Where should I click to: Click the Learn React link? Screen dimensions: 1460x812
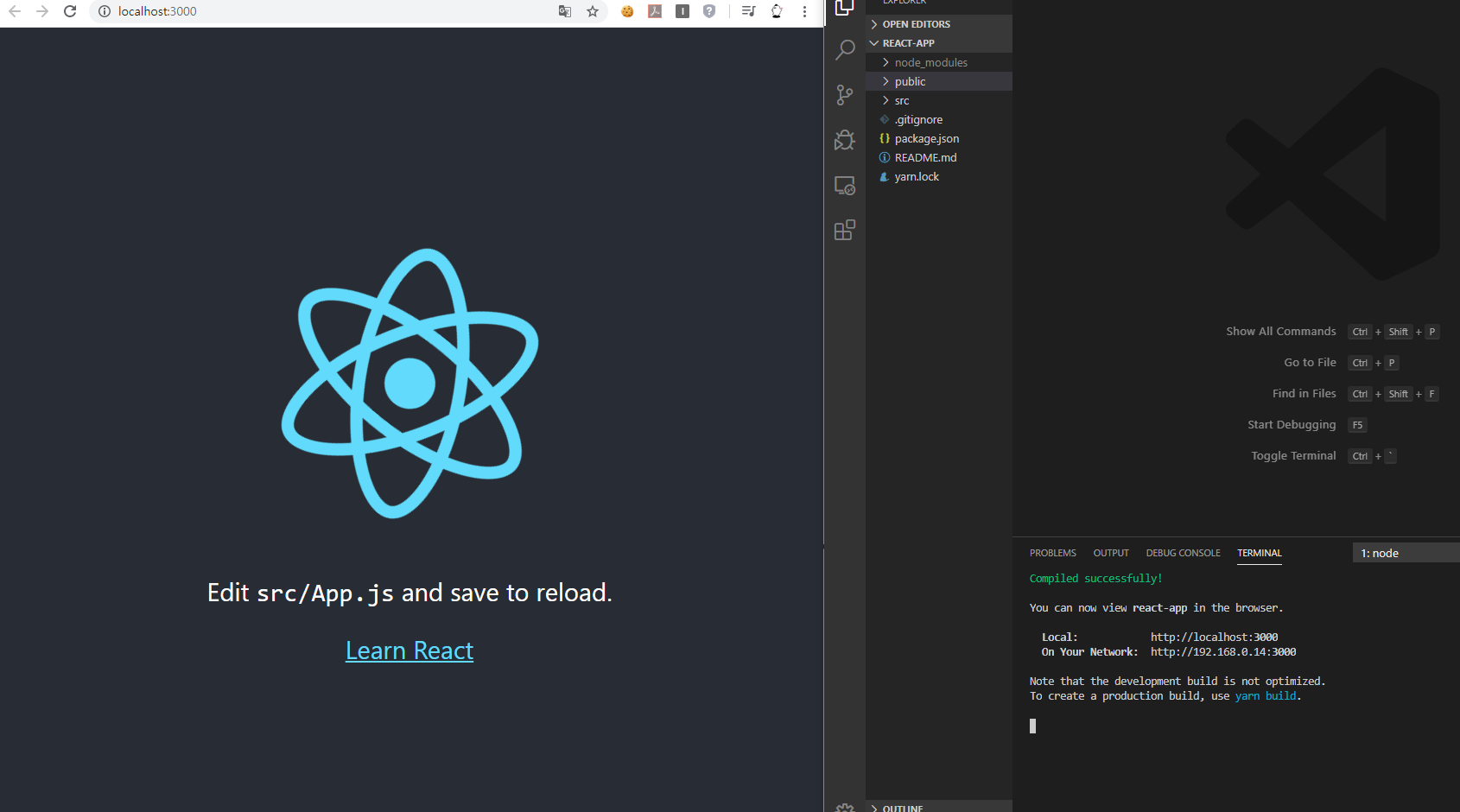pyautogui.click(x=409, y=650)
